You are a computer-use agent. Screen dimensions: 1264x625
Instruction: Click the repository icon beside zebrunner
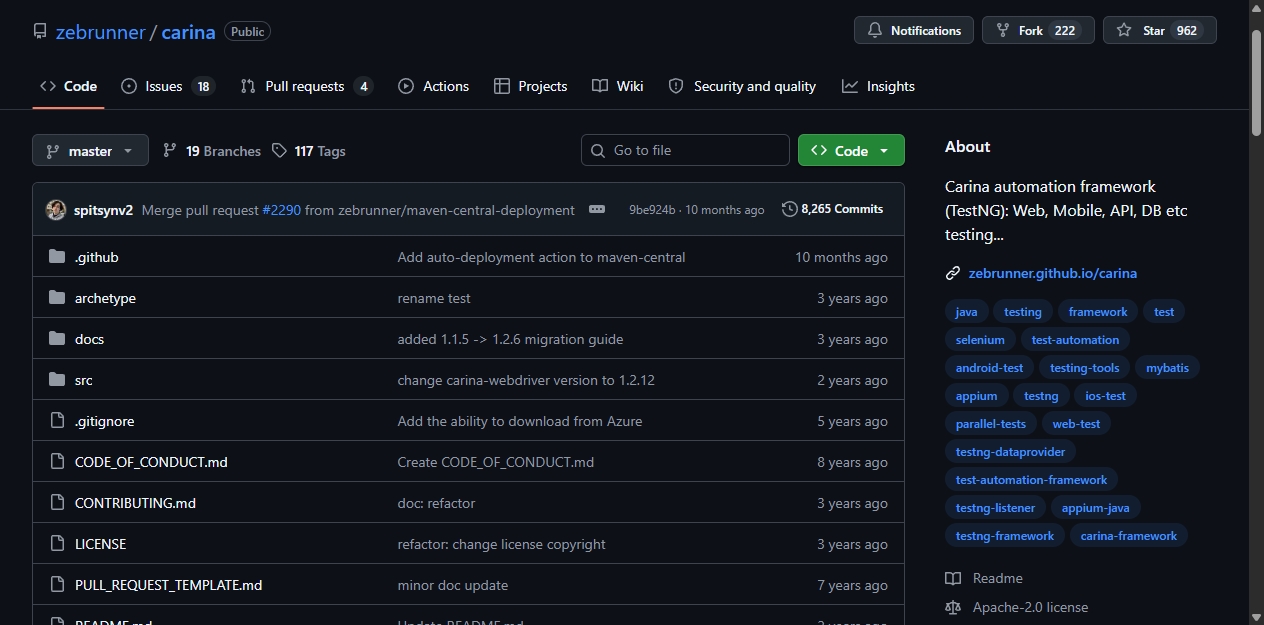click(x=40, y=31)
